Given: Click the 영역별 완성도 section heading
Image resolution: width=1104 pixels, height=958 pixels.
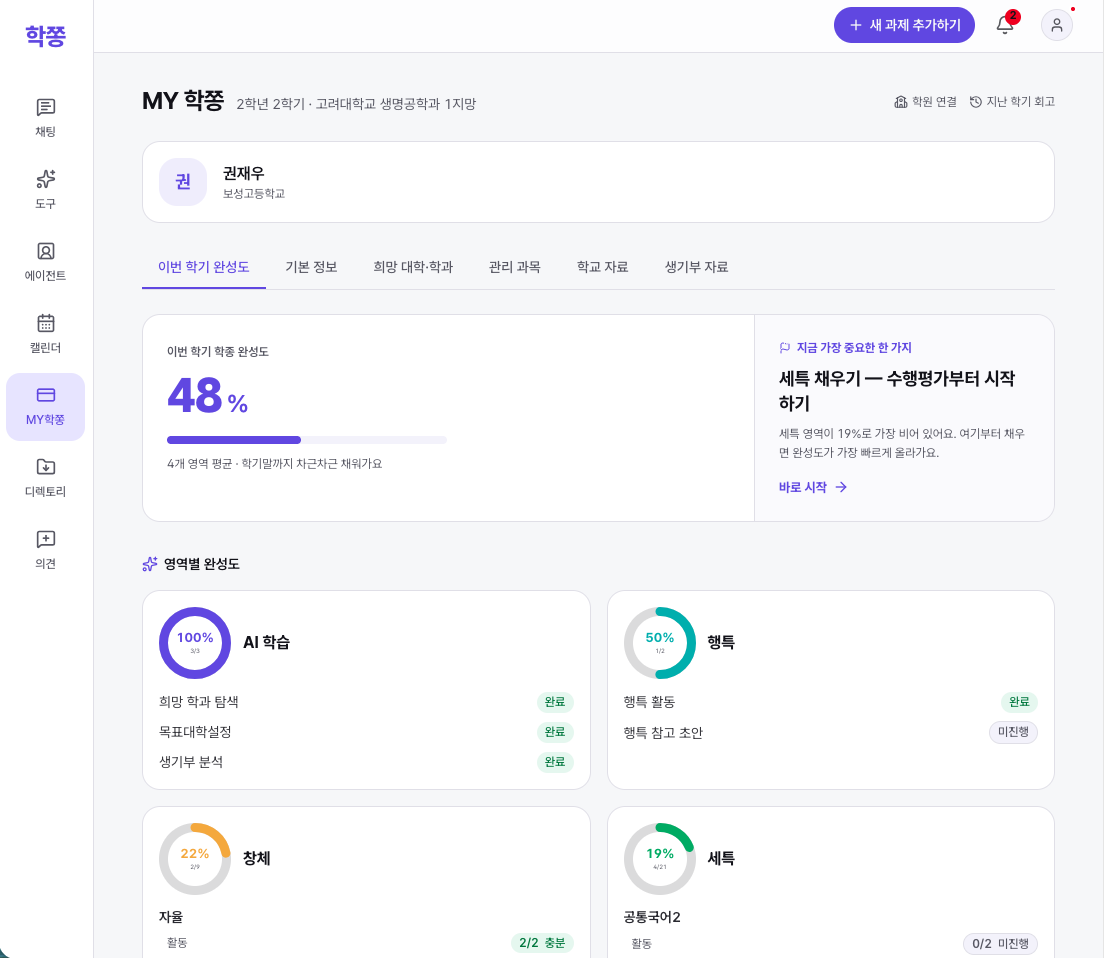Looking at the screenshot, I should [x=201, y=564].
